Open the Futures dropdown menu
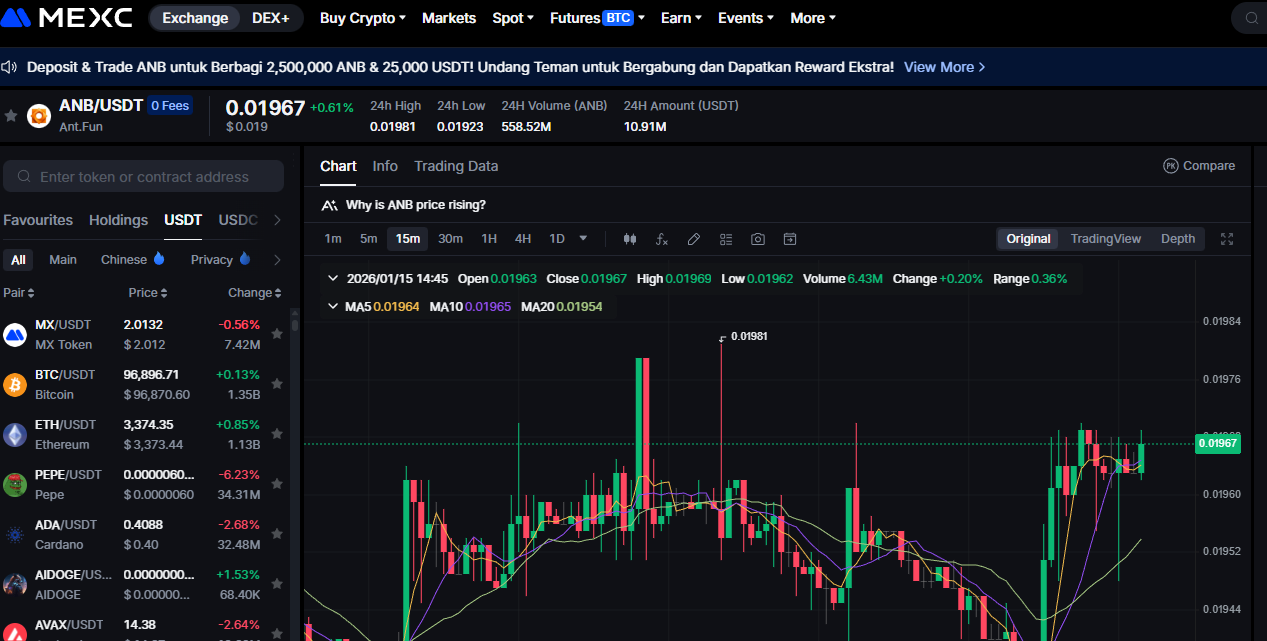Viewport: 1267px width, 641px height. (x=597, y=18)
